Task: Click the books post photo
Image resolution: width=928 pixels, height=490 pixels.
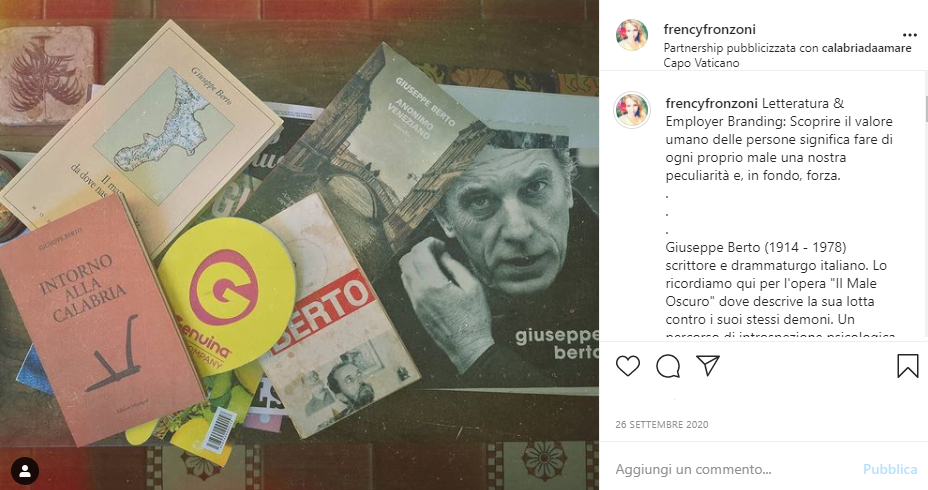Action: point(299,245)
